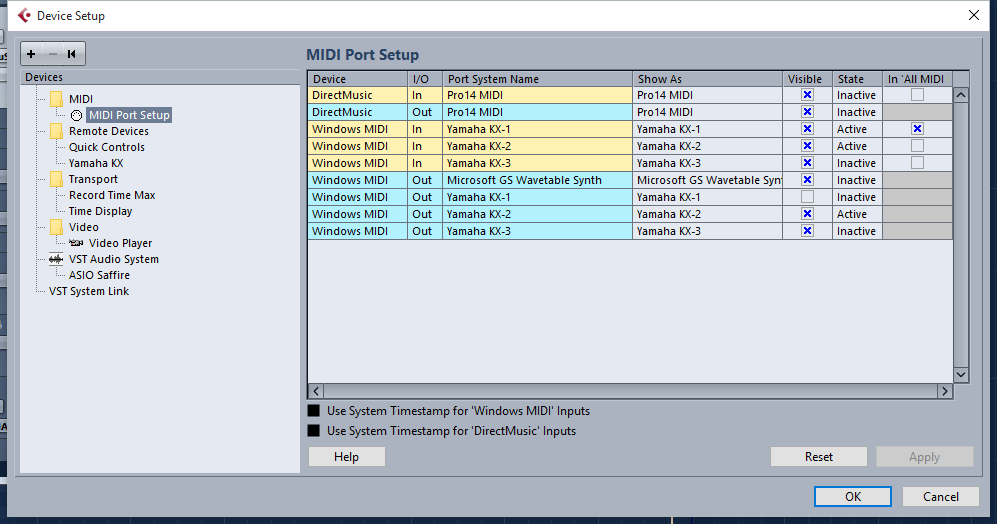Sort by the Show As column header
The image size is (997, 524).
pyautogui.click(x=707, y=79)
